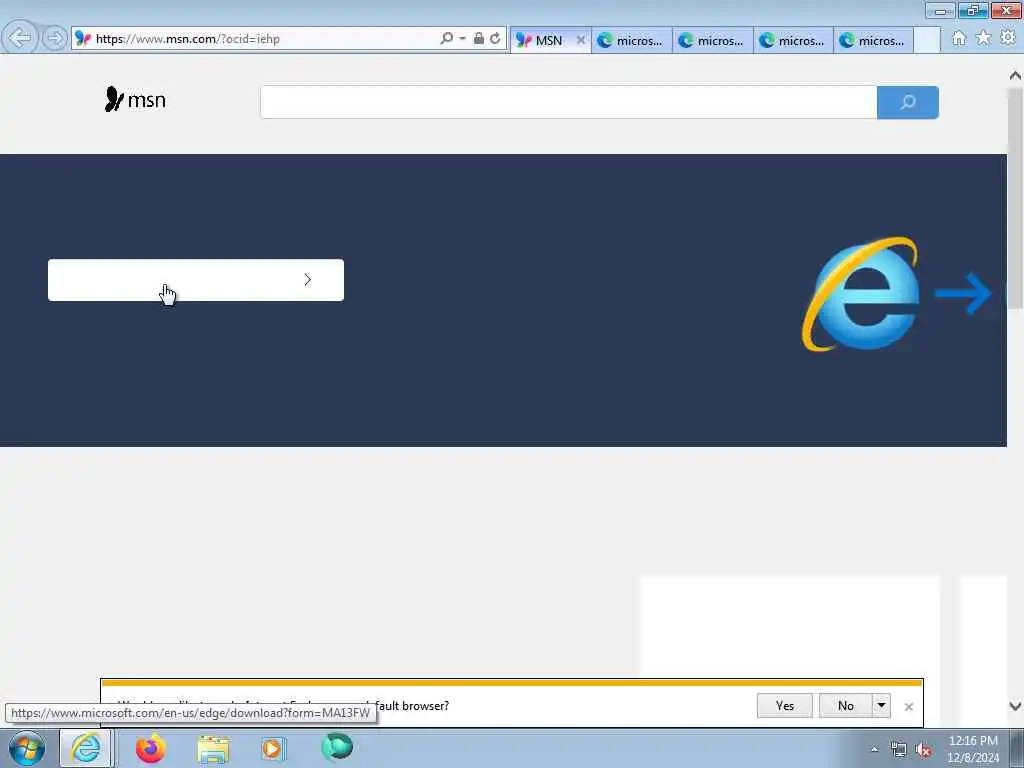Go back with the Back arrow button
The width and height of the screenshot is (1024, 768).
pos(20,38)
